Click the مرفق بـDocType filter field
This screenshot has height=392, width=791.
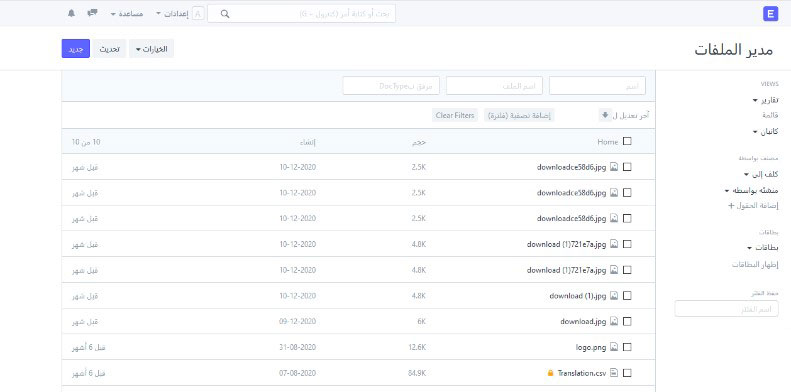point(391,86)
